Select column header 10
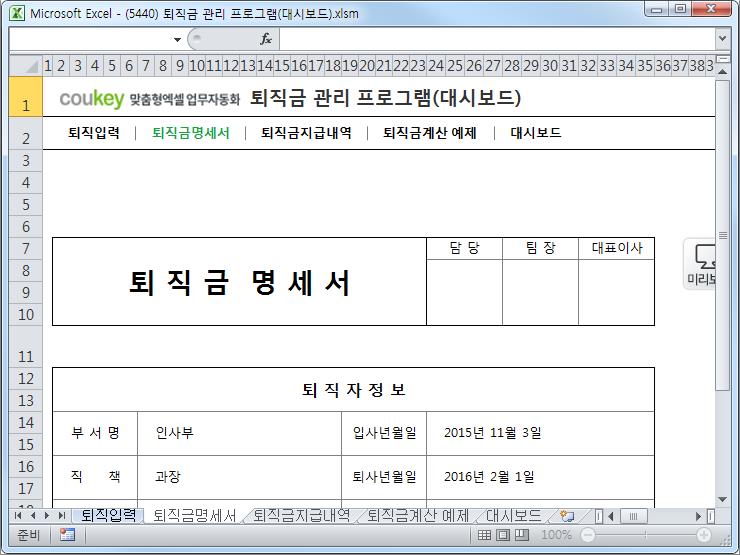The image size is (740, 555). coord(197,66)
